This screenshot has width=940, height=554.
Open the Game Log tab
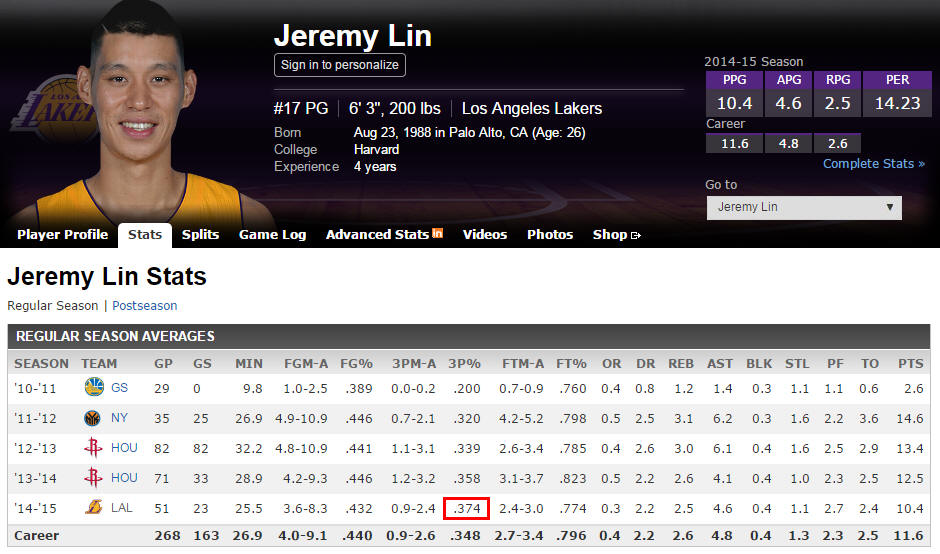point(272,234)
